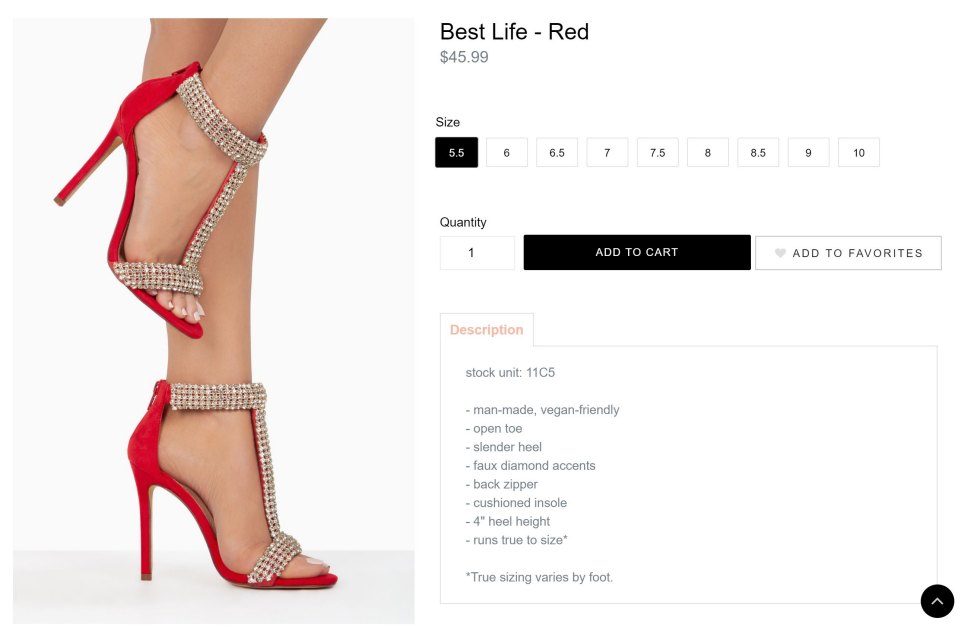Screen dimensions: 960x628
Task: Pick size 7
Action: [607, 152]
